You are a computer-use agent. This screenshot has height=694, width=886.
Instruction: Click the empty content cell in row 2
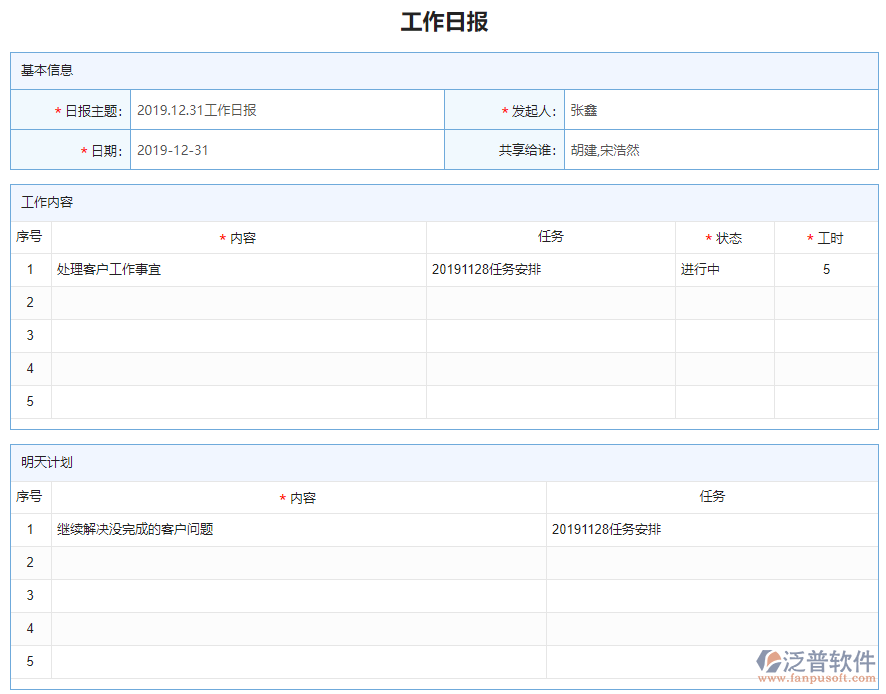pos(240,302)
